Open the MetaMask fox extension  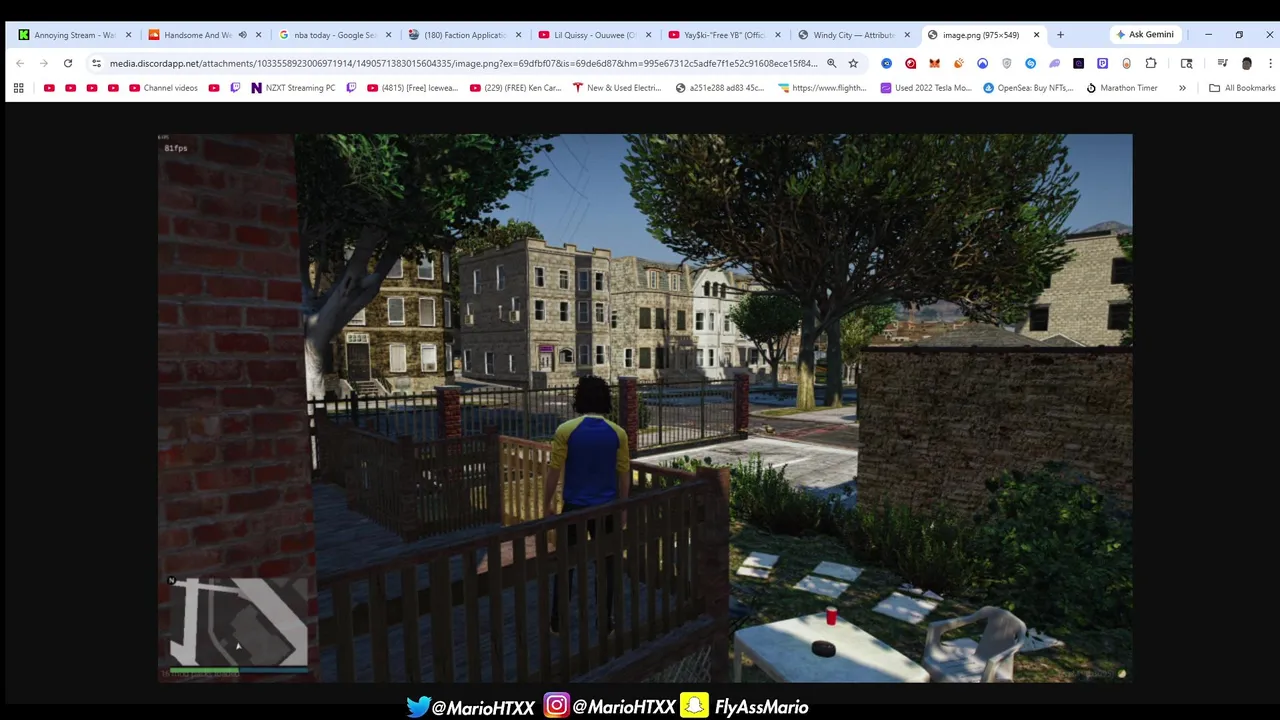[x=934, y=63]
